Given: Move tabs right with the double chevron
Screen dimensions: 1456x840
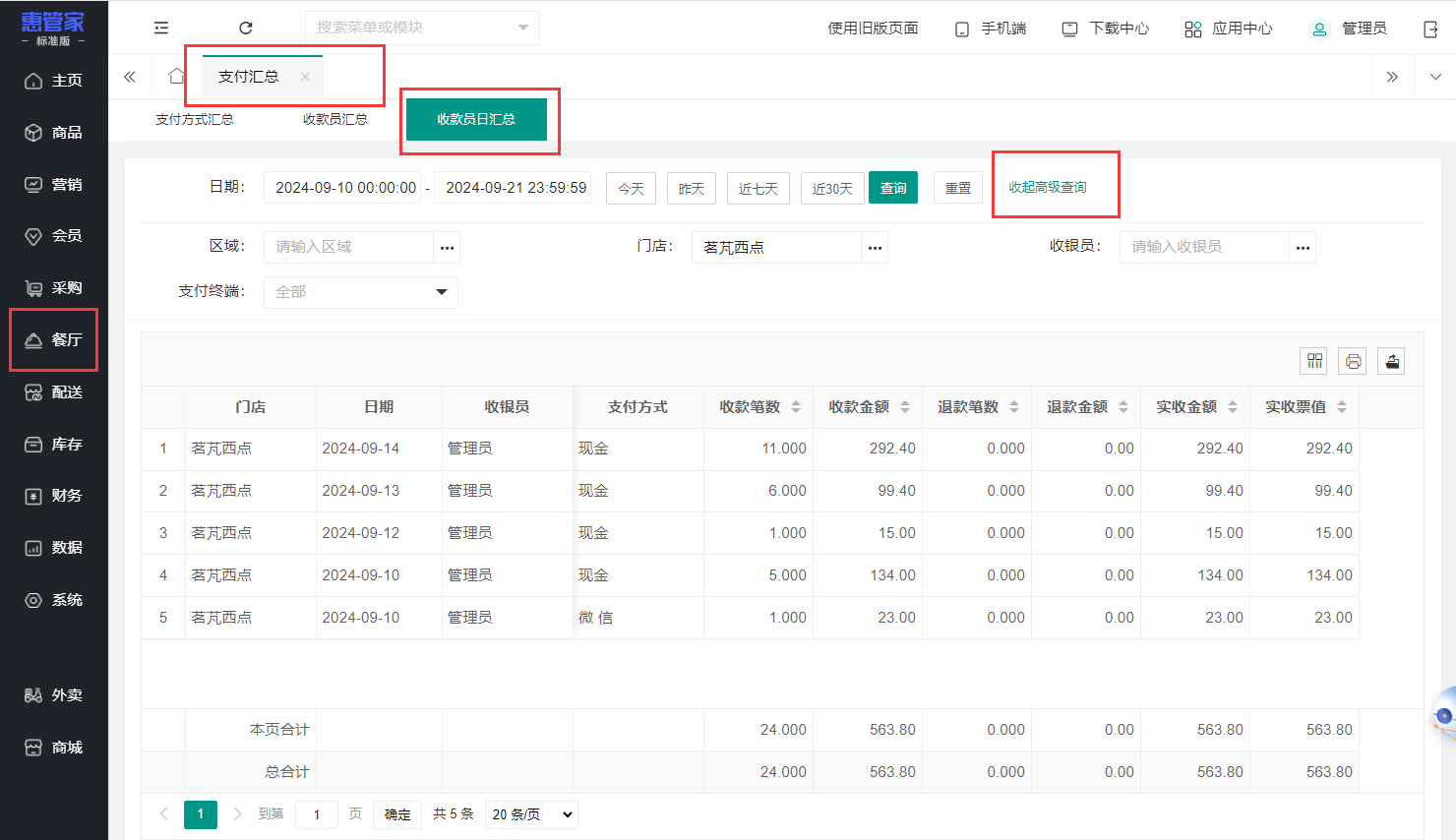Looking at the screenshot, I should pos(1392,77).
